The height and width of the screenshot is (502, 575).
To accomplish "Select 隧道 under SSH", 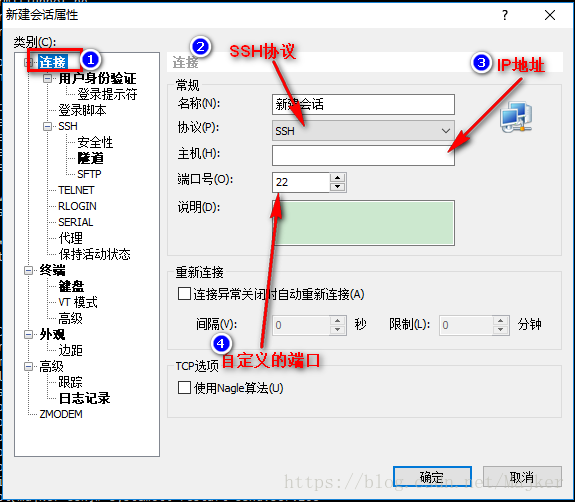I will pos(91,158).
